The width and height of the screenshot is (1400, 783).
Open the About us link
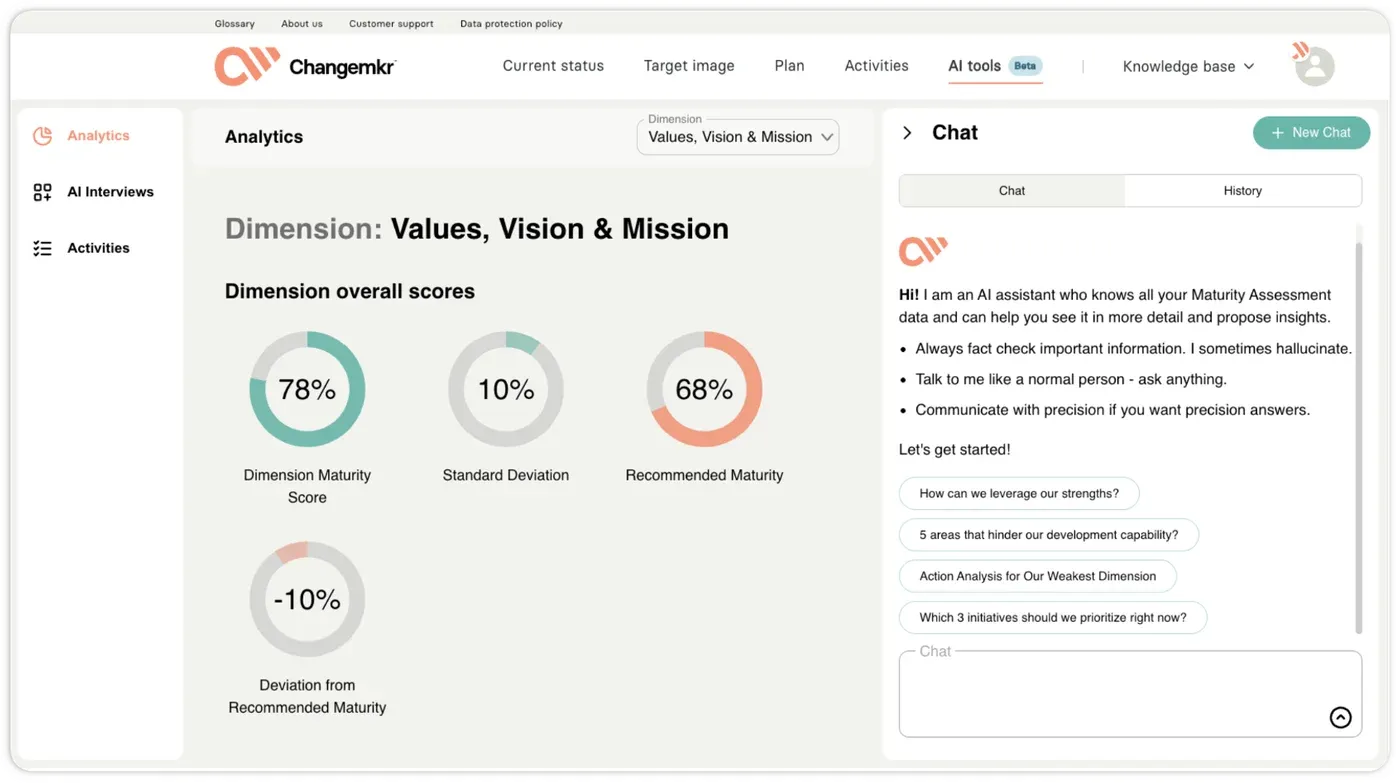coord(302,24)
